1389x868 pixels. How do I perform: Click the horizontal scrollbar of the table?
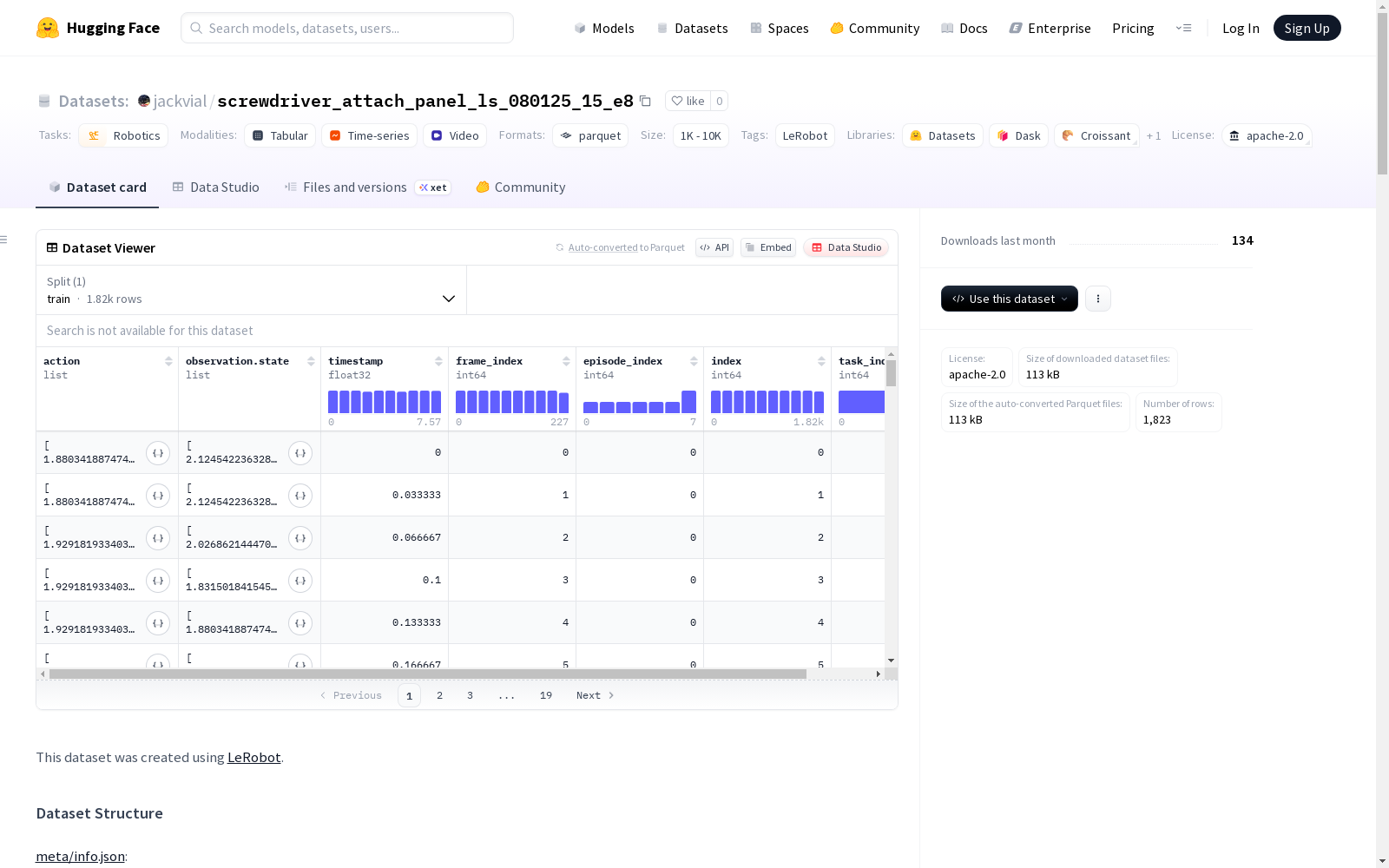(x=428, y=674)
